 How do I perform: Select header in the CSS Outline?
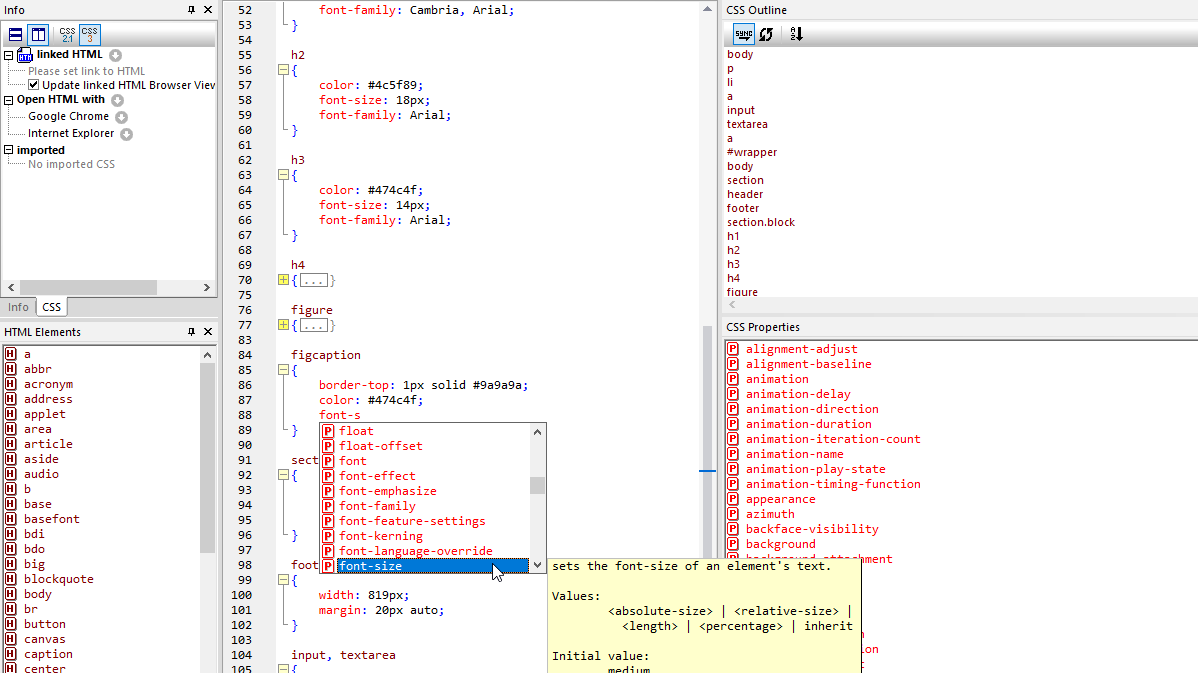pyautogui.click(x=745, y=194)
